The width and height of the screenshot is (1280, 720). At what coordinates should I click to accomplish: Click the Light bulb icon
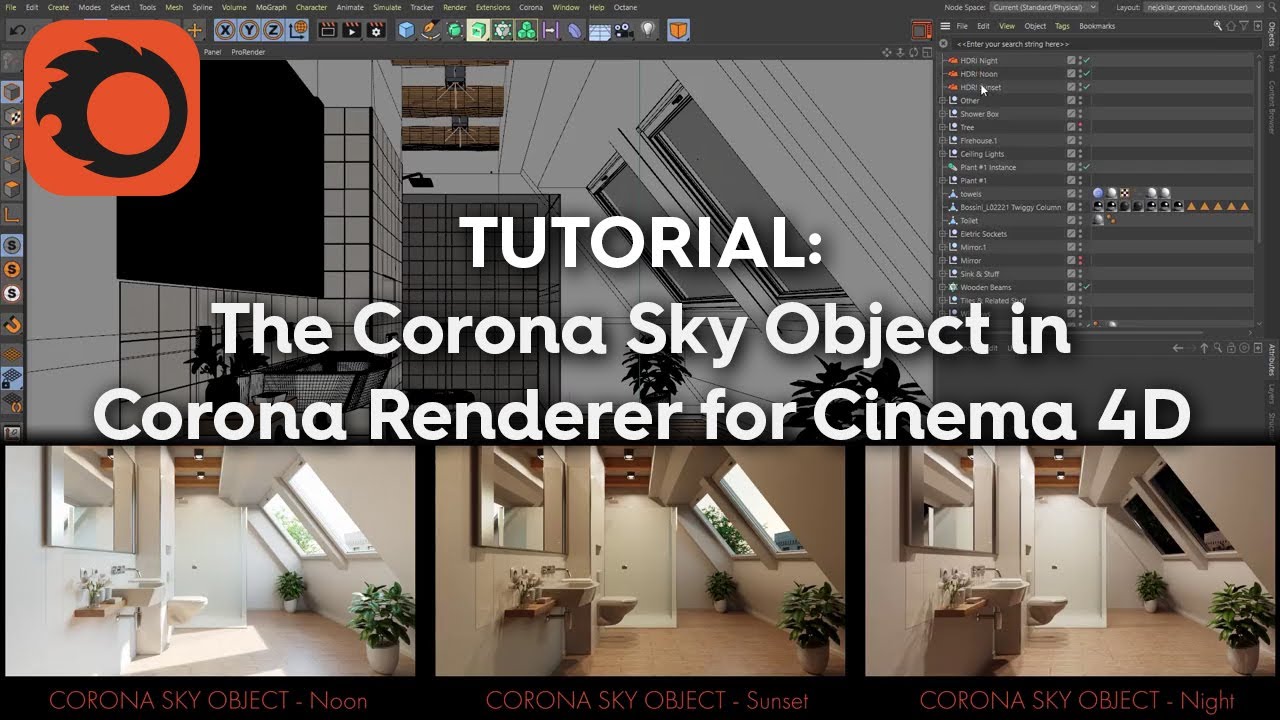649,30
